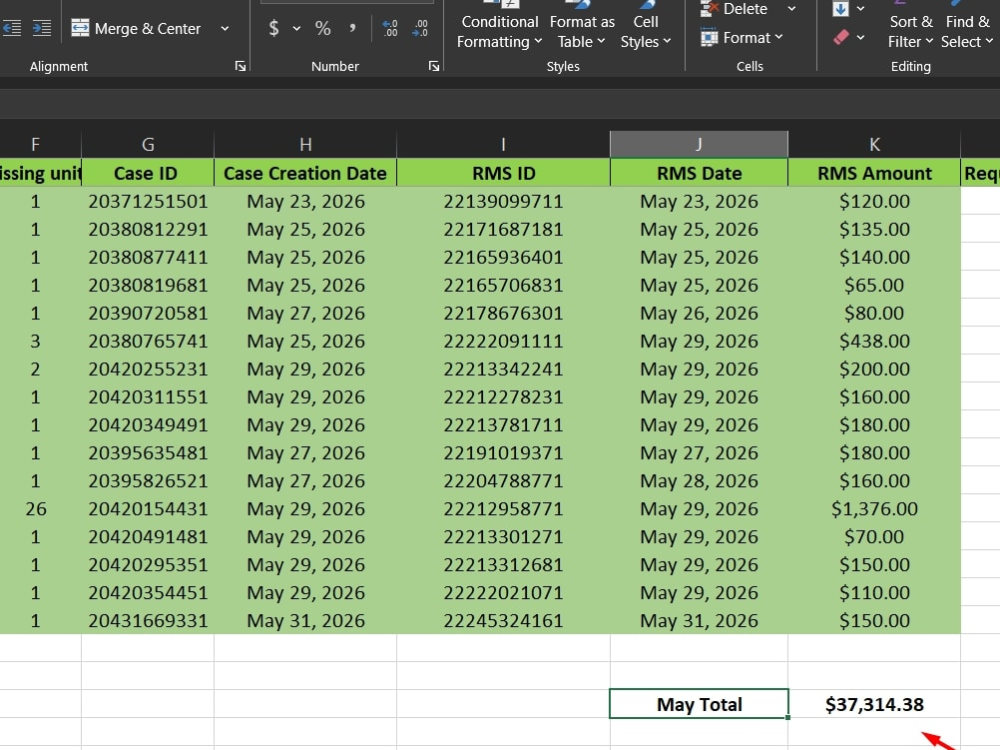Select the May Total label cell

(x=699, y=704)
